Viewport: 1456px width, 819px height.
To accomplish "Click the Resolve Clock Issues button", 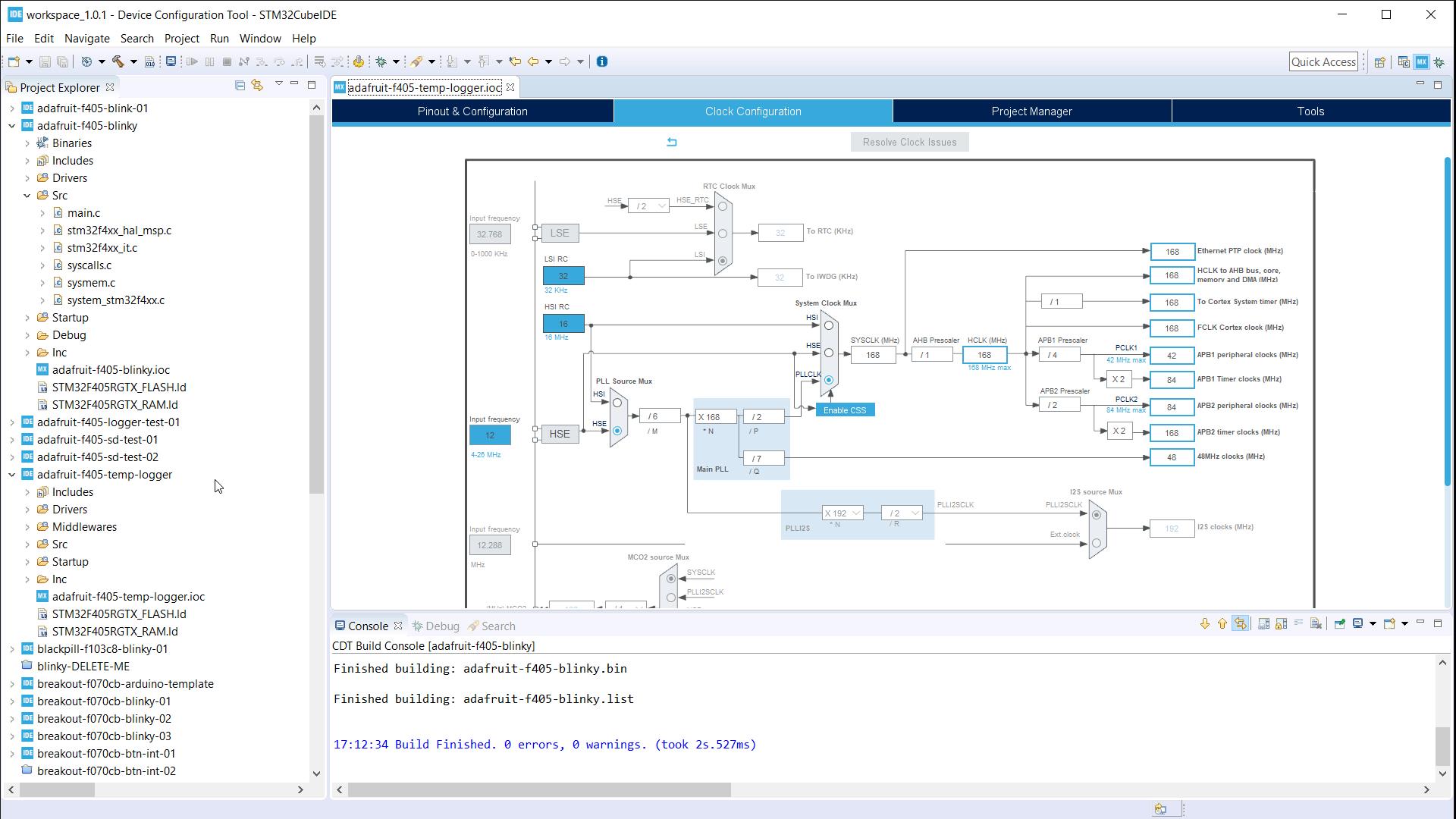I will click(x=909, y=141).
